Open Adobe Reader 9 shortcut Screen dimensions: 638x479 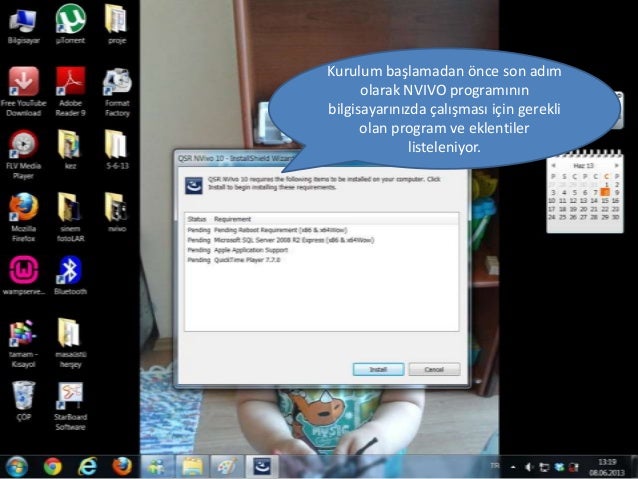click(70, 92)
